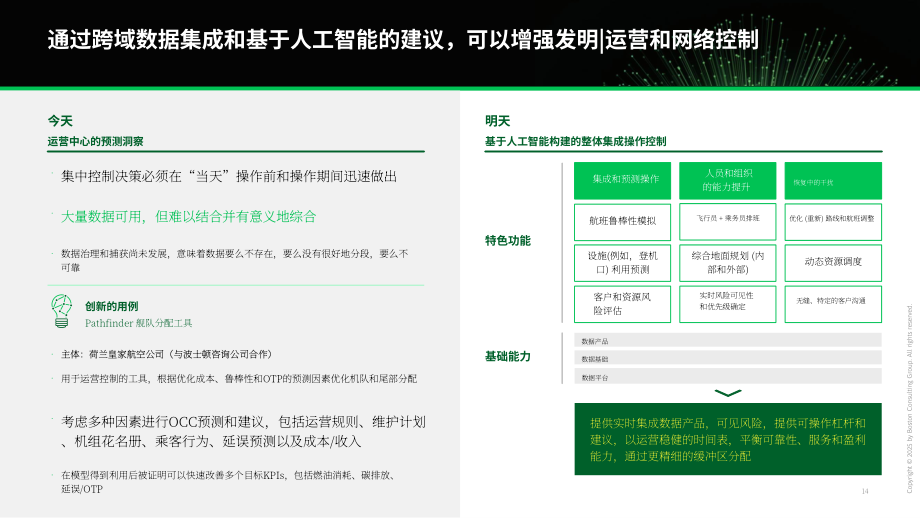Click the green header box 恢复中的干扰
This screenshot has width=920, height=518.
[x=833, y=180]
